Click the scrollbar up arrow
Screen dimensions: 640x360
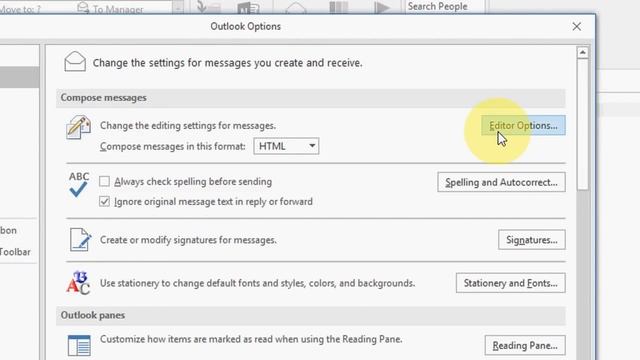582,53
